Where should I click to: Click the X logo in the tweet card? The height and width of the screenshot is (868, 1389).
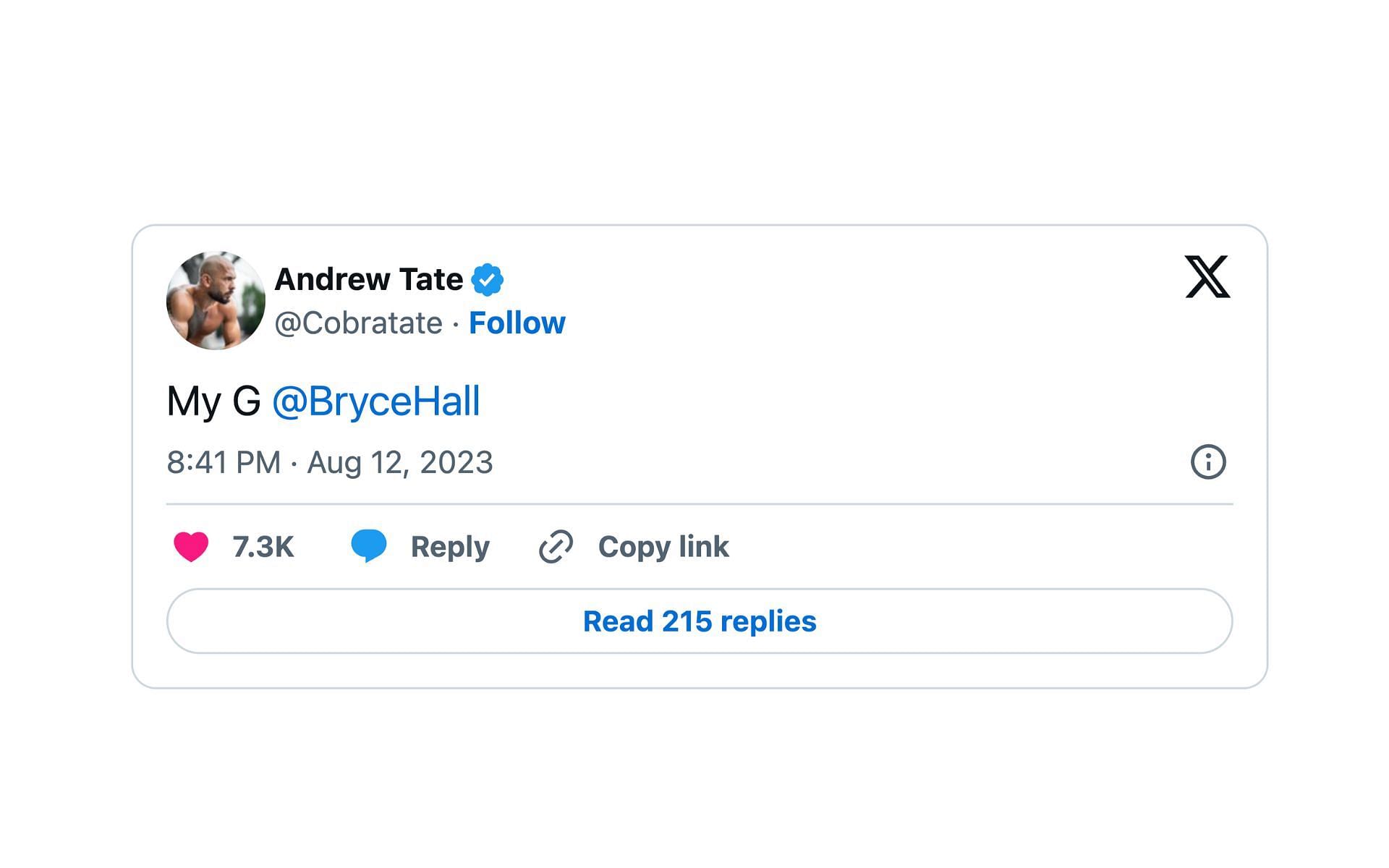click(1207, 276)
